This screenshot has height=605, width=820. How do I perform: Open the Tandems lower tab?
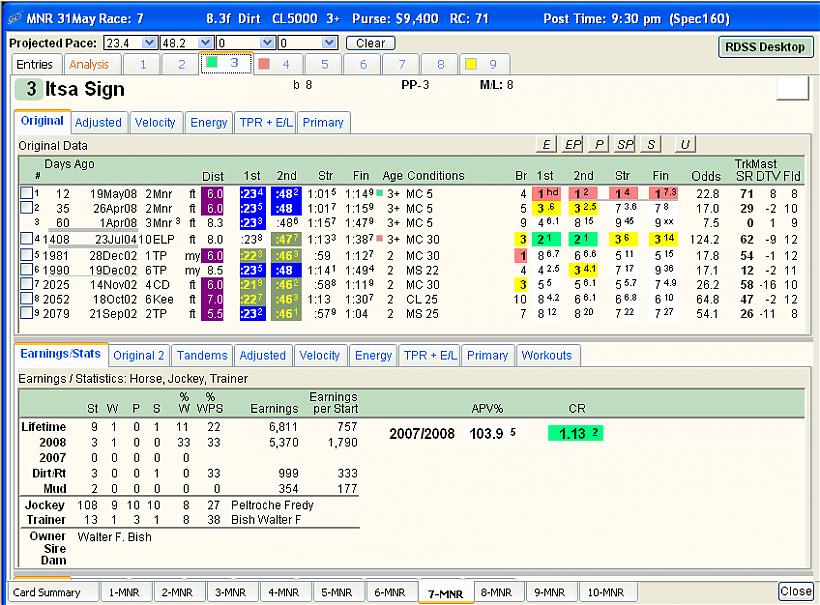(x=202, y=356)
